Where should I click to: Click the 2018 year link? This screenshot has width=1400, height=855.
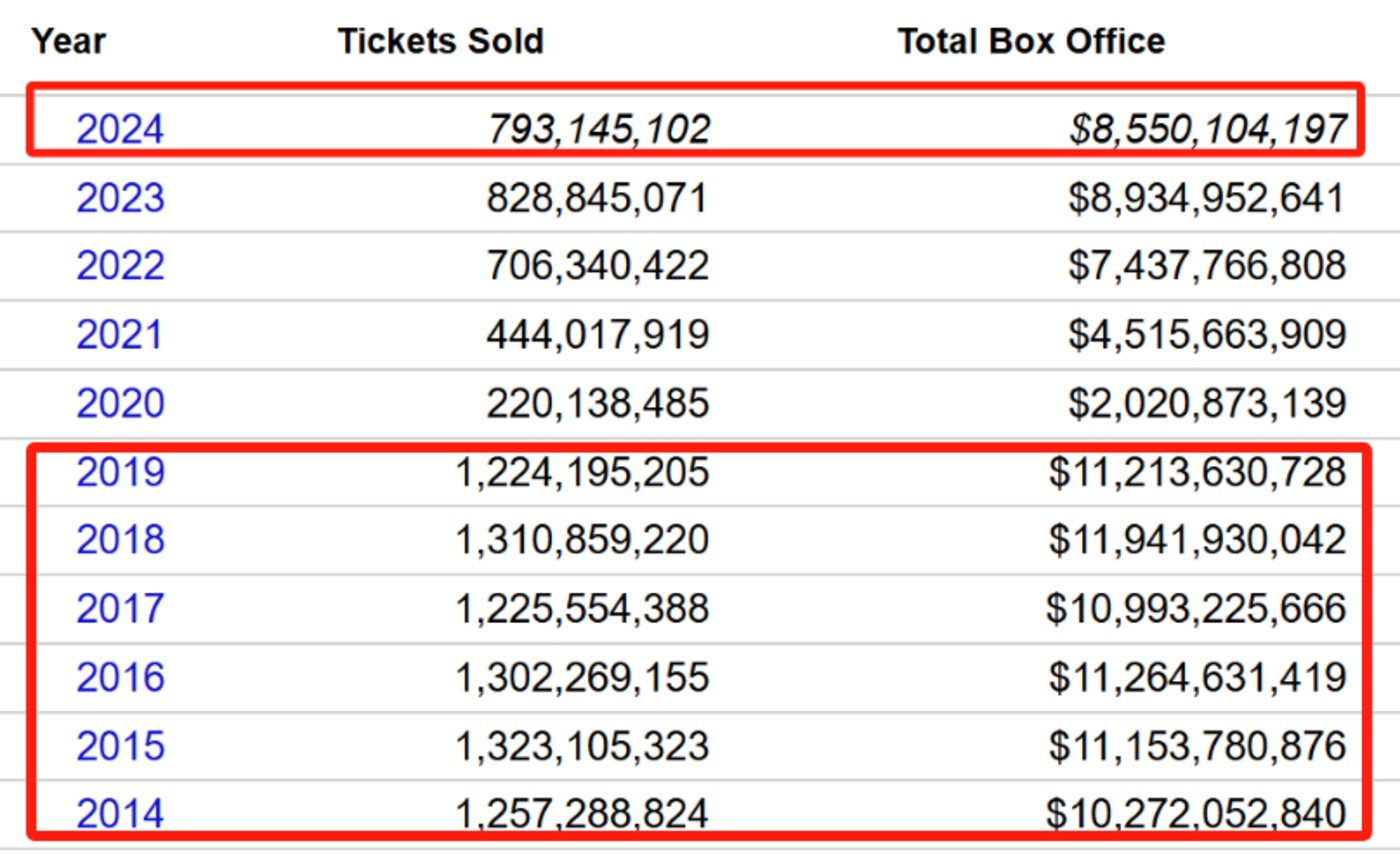tap(120, 540)
